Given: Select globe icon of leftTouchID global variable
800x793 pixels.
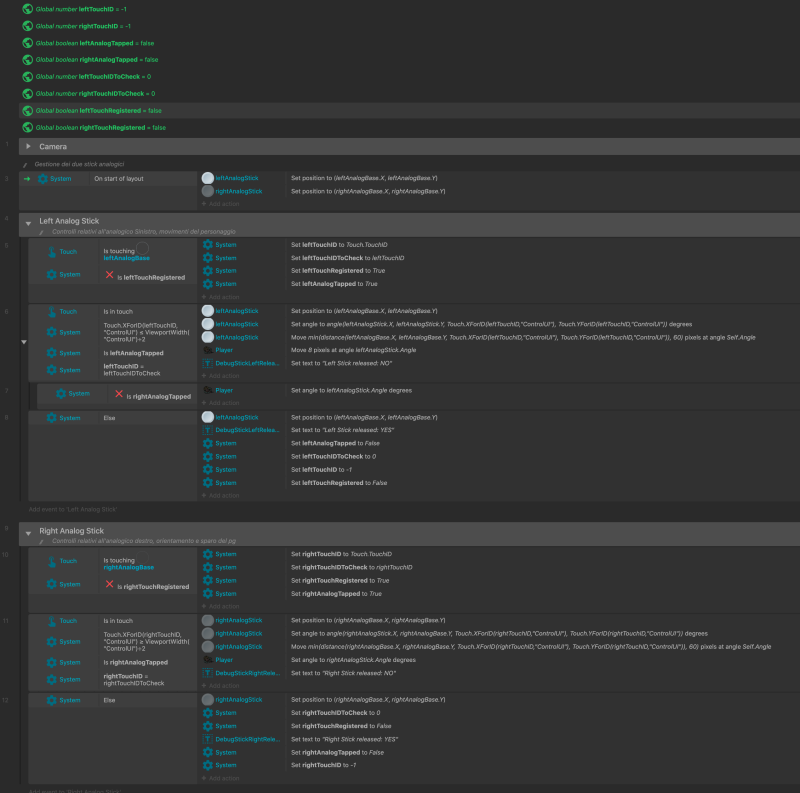Looking at the screenshot, I should (x=28, y=9).
